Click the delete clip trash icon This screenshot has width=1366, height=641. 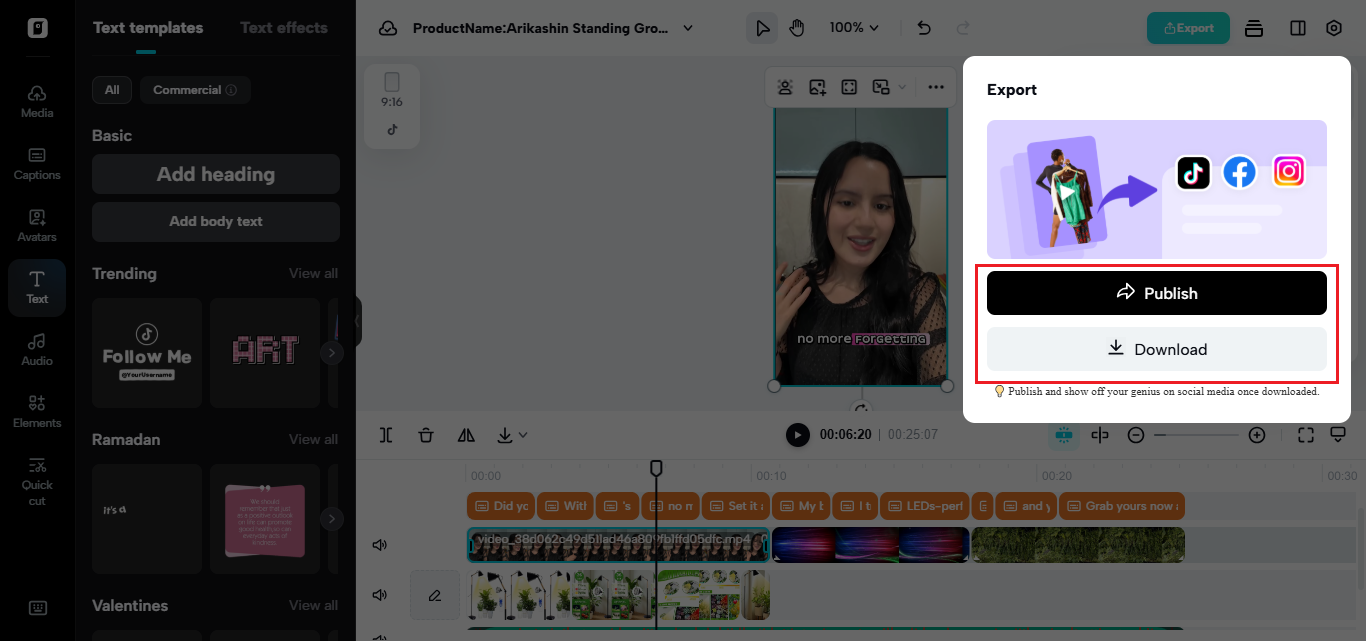(426, 435)
